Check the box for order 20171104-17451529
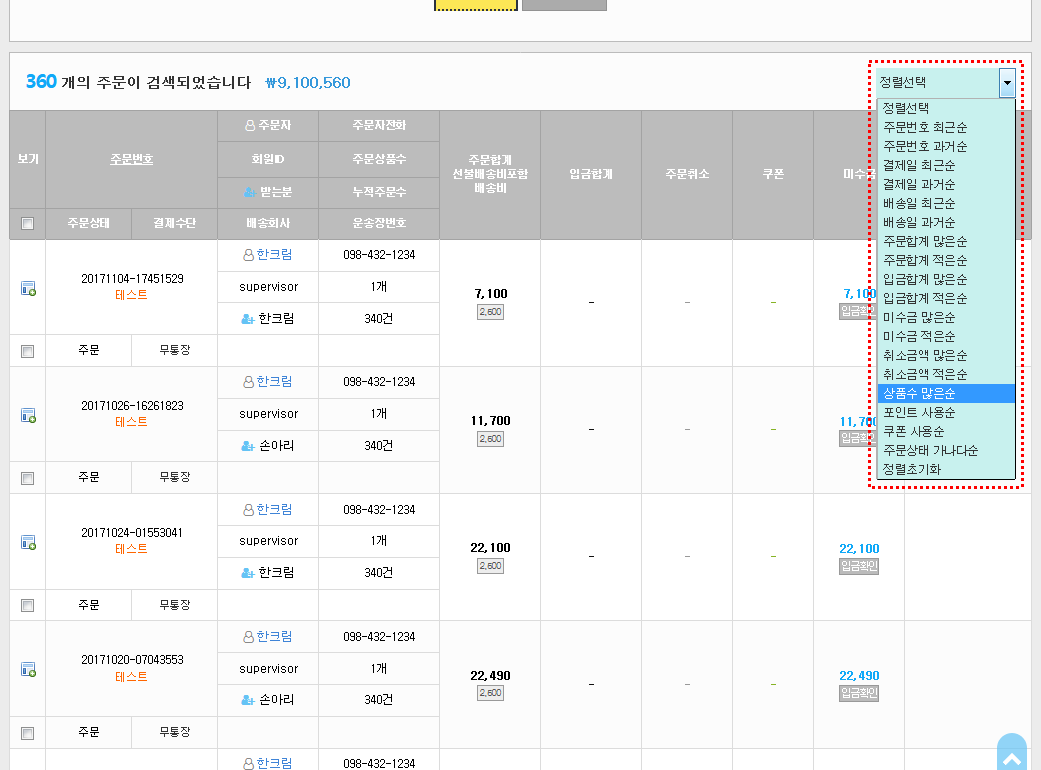The height and width of the screenshot is (770, 1041). pos(27,351)
